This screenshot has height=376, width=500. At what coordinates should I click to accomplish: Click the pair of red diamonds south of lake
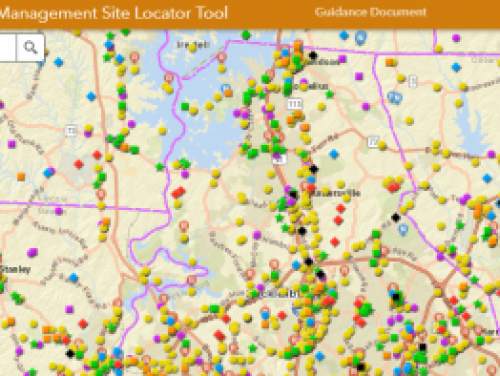pyautogui.click(x=178, y=192)
